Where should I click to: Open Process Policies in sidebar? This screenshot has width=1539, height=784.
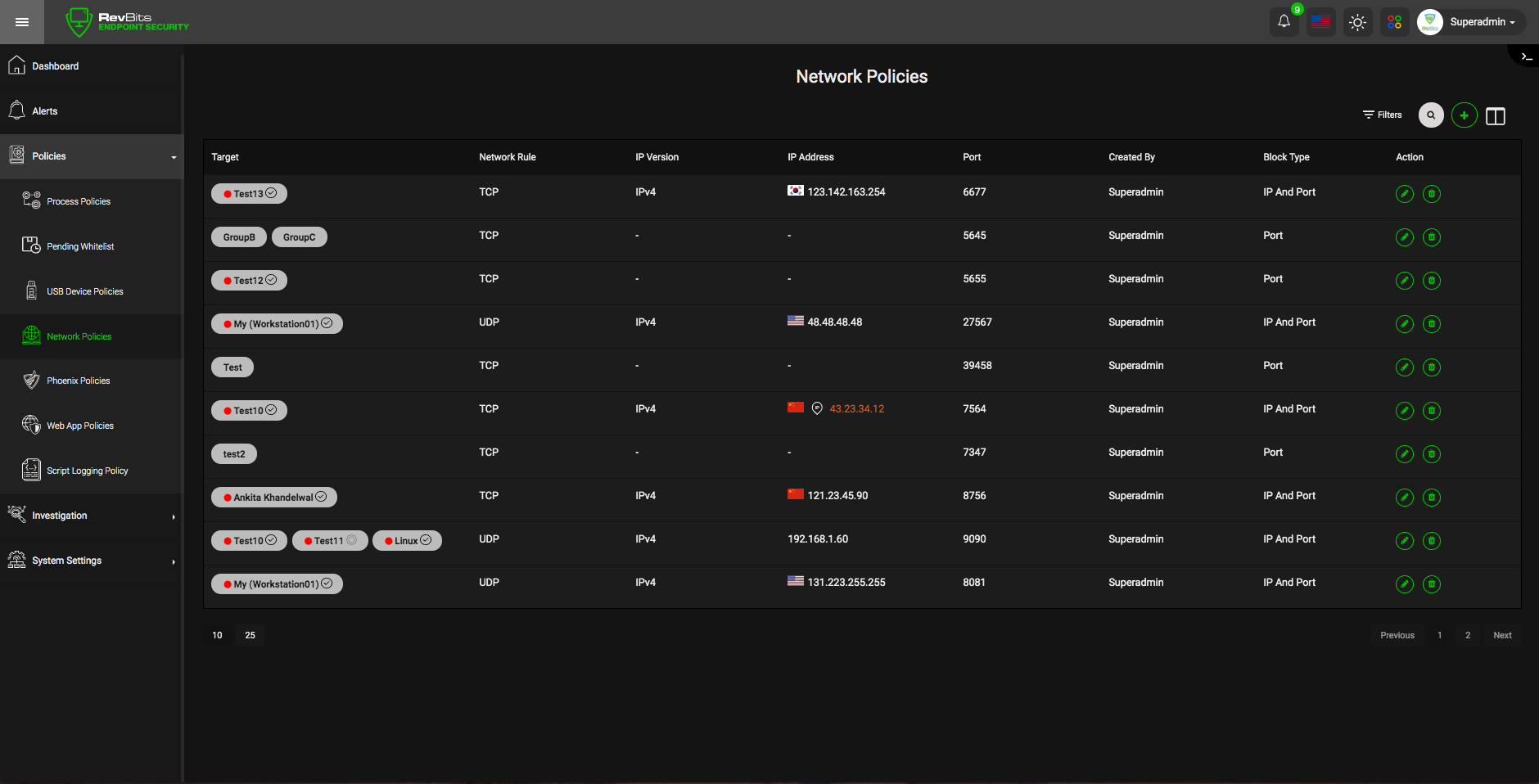pos(79,201)
